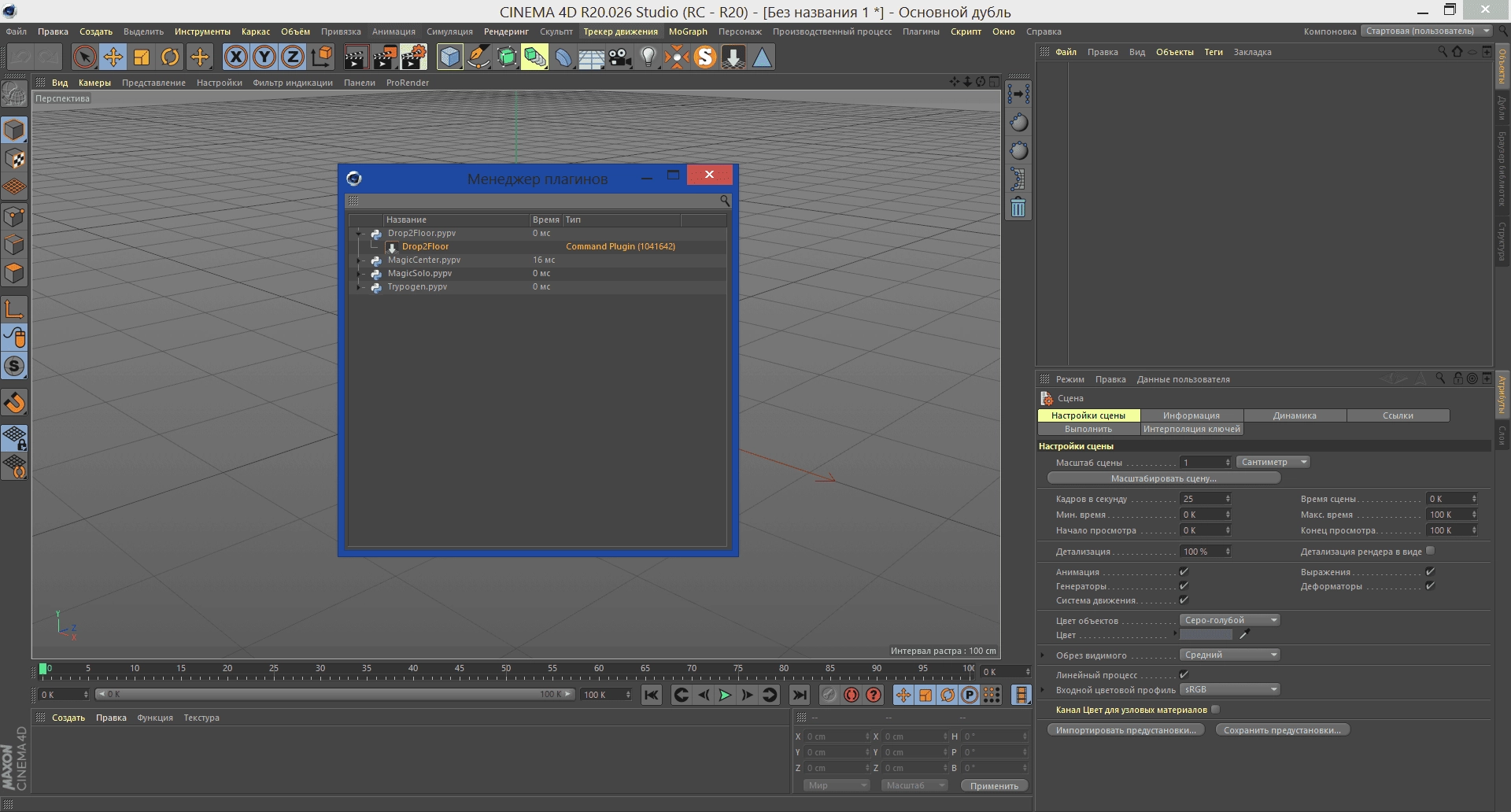This screenshot has width=1511, height=812.
Task: Add a floor environment object
Action: coord(592,57)
